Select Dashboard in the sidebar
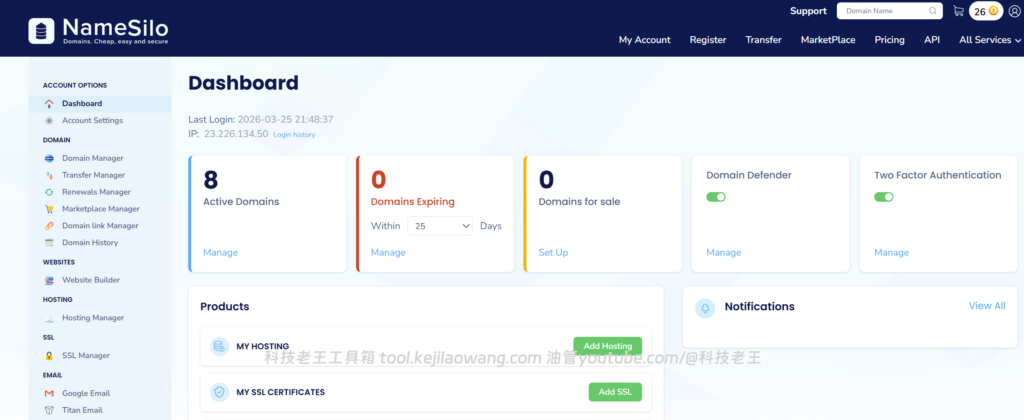 tap(100, 104)
